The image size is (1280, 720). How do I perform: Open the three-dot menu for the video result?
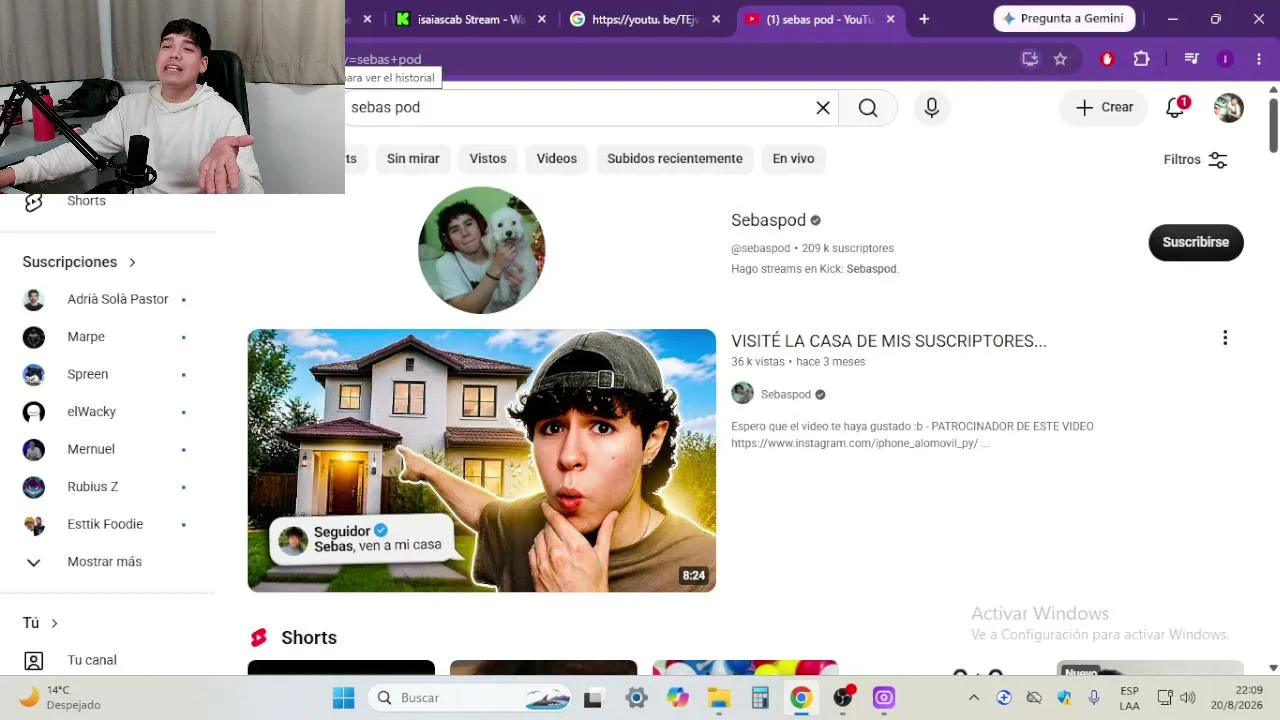tap(1225, 338)
